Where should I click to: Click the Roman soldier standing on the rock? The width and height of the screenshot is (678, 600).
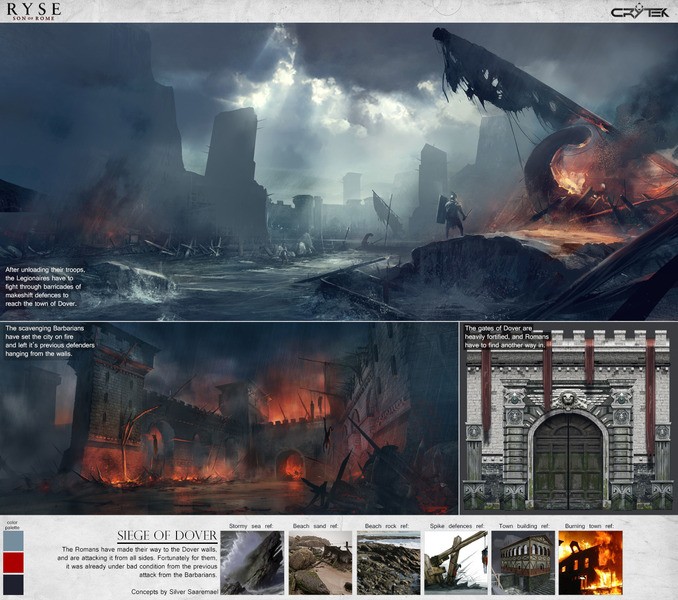point(453,215)
